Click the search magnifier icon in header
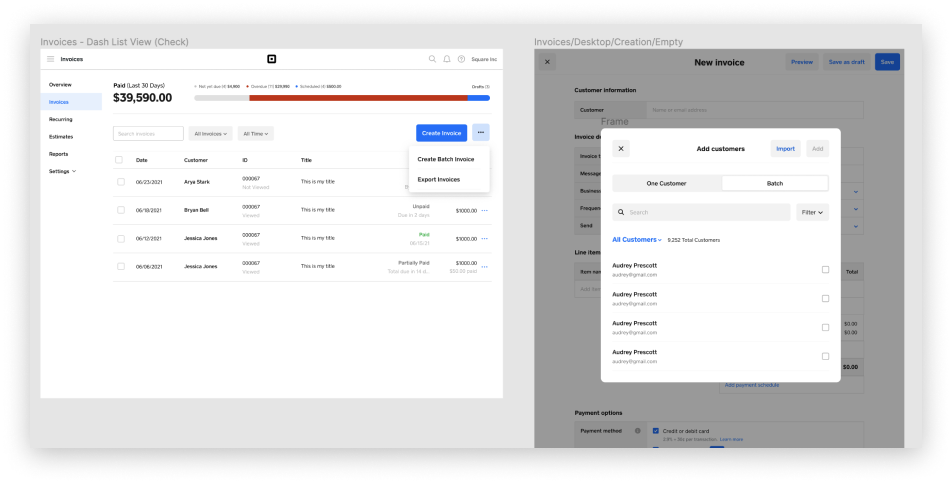Image resolution: width=952 pixels, height=484 pixels. [x=432, y=59]
